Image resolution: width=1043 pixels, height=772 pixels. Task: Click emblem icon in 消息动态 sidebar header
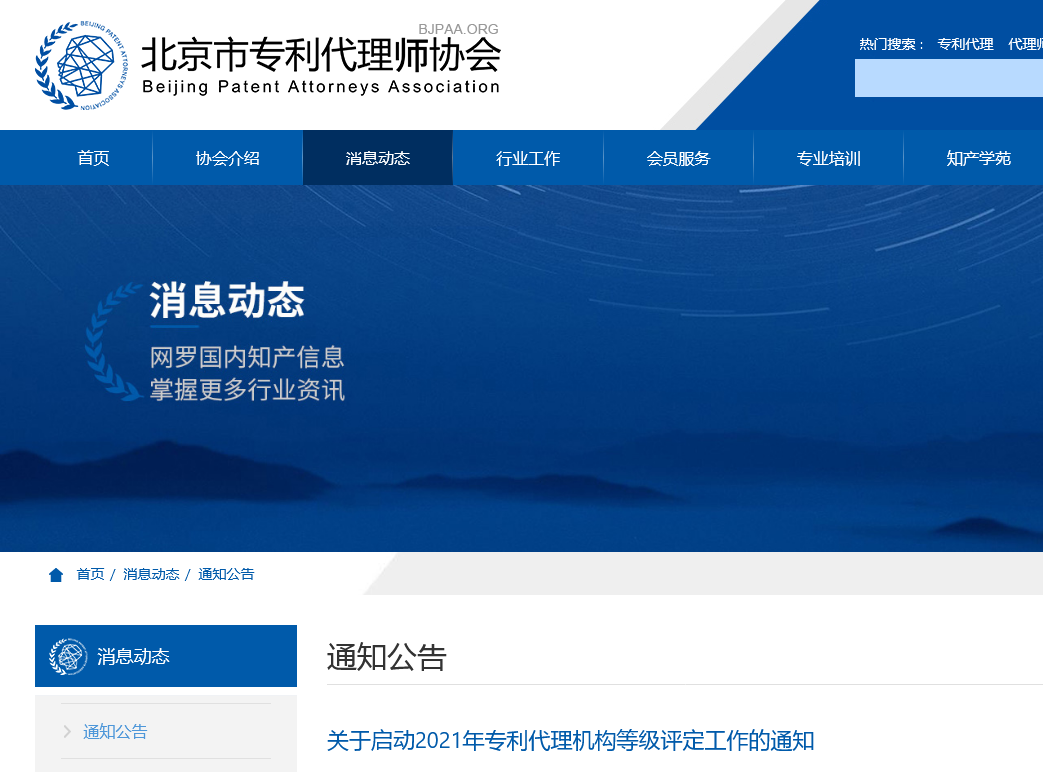pyautogui.click(x=68, y=656)
